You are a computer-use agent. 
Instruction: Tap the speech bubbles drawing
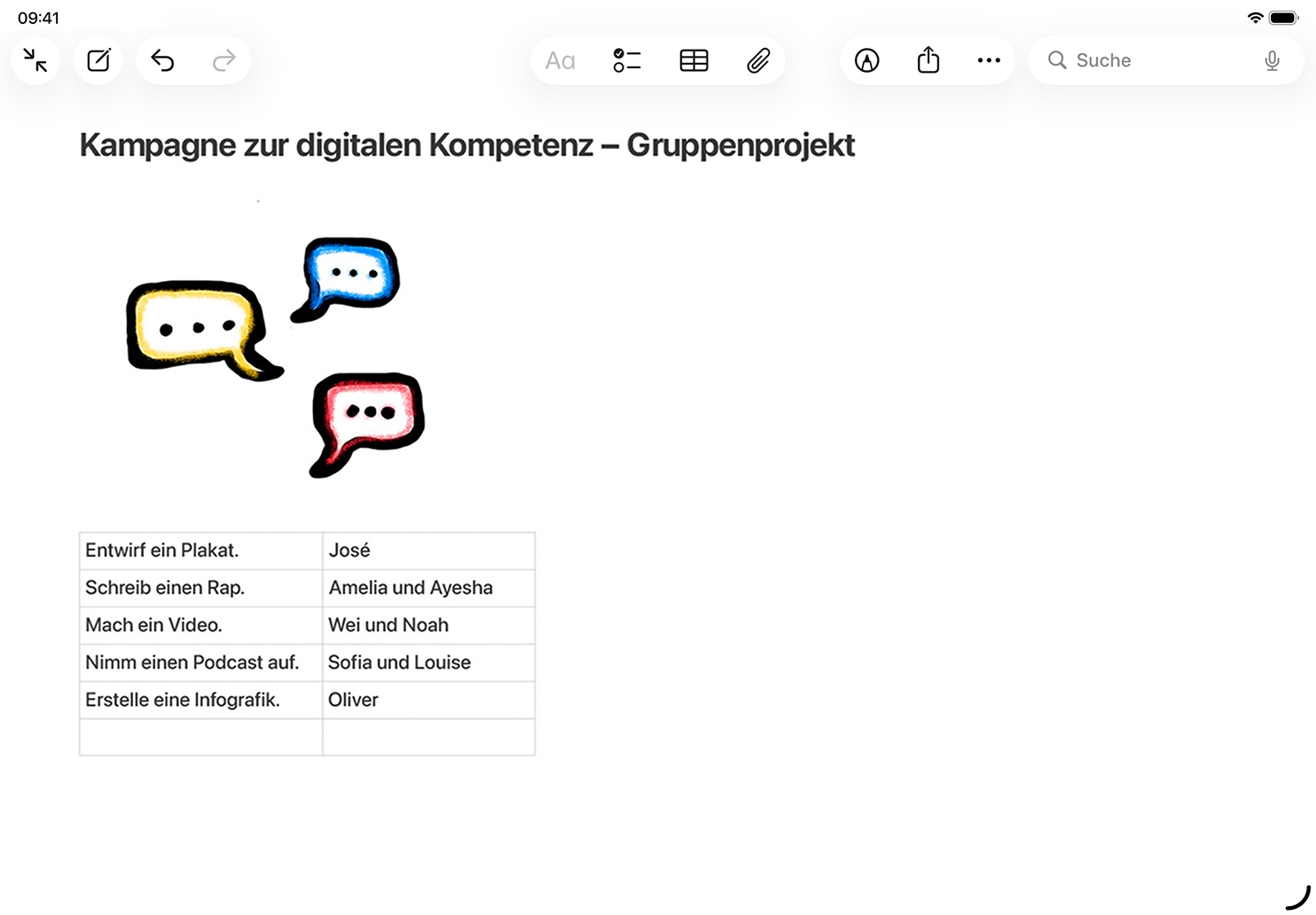point(277,355)
